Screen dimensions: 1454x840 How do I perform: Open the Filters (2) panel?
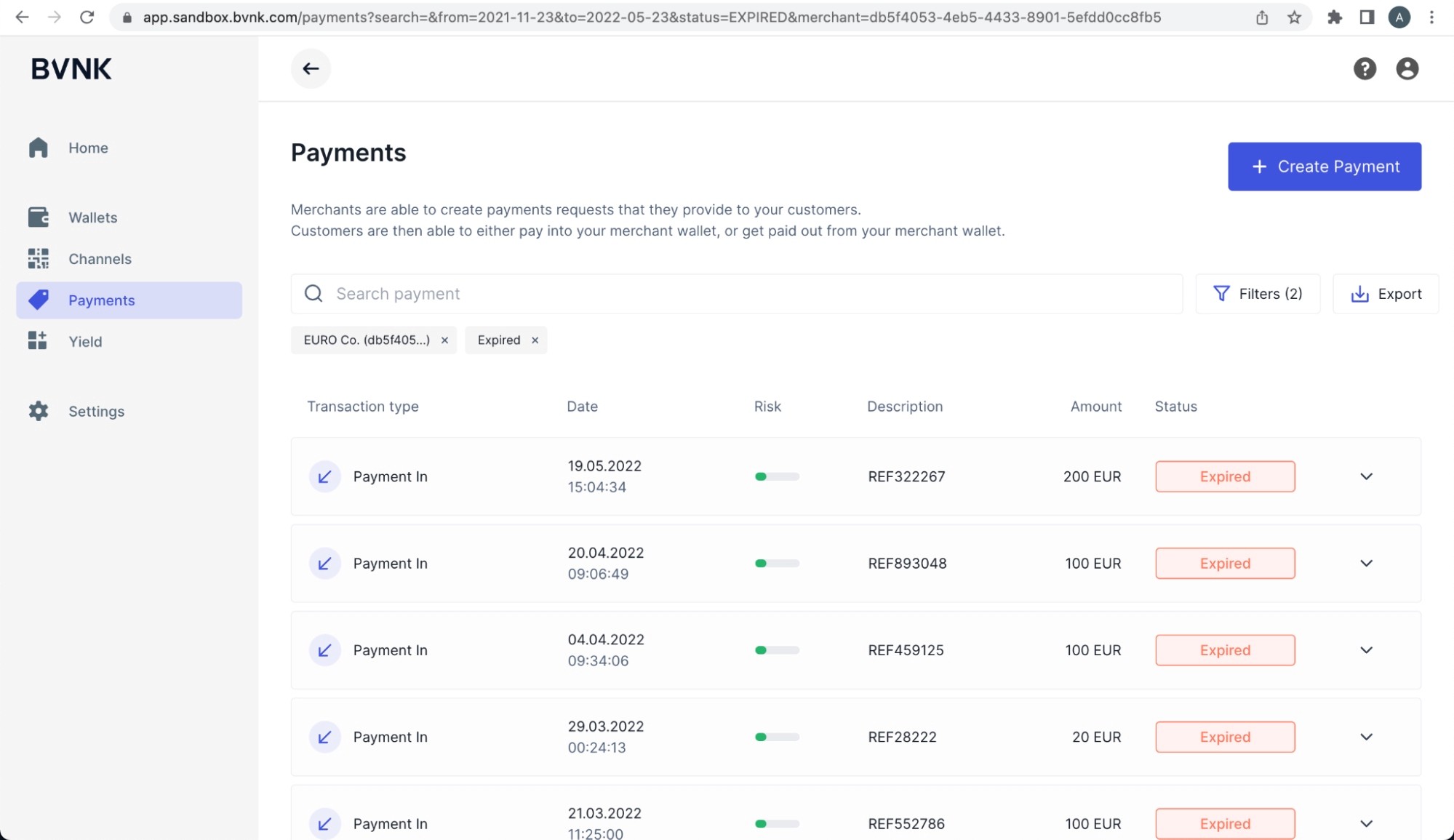(1258, 294)
